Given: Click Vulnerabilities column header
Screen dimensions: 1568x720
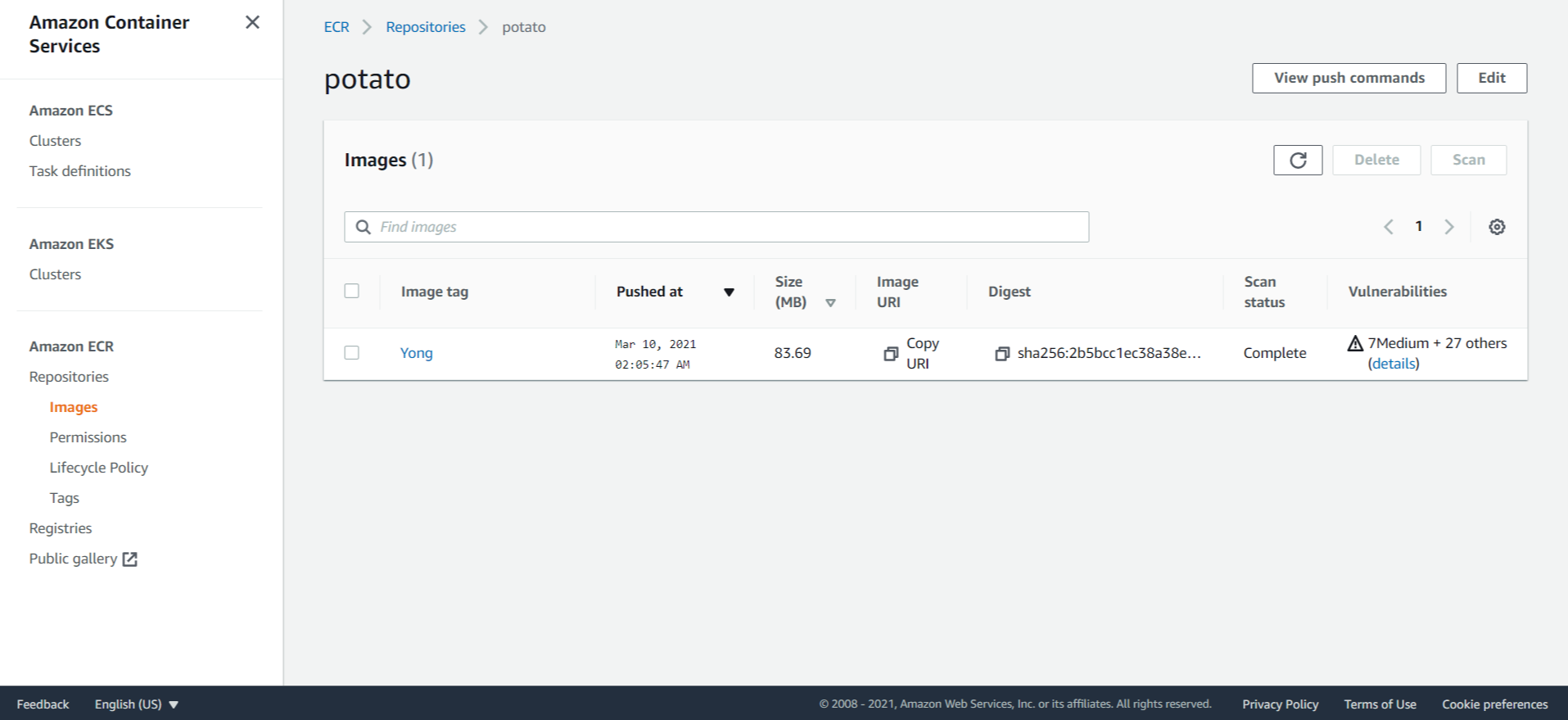Looking at the screenshot, I should pyautogui.click(x=1397, y=292).
